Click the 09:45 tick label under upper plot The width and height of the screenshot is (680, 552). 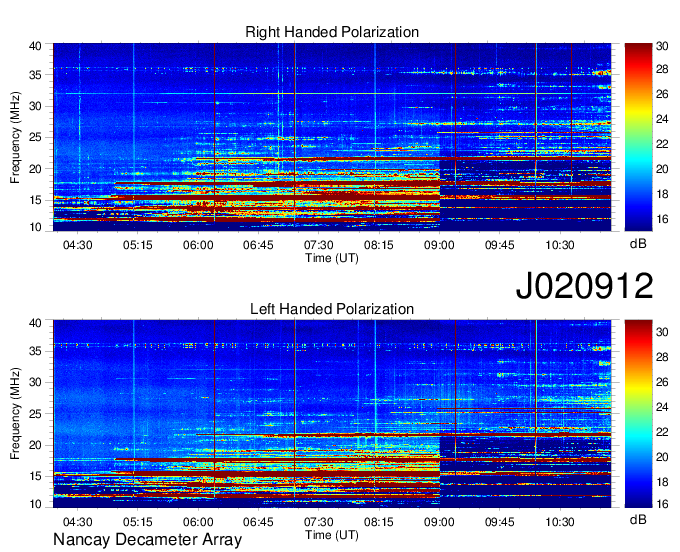(x=500, y=245)
